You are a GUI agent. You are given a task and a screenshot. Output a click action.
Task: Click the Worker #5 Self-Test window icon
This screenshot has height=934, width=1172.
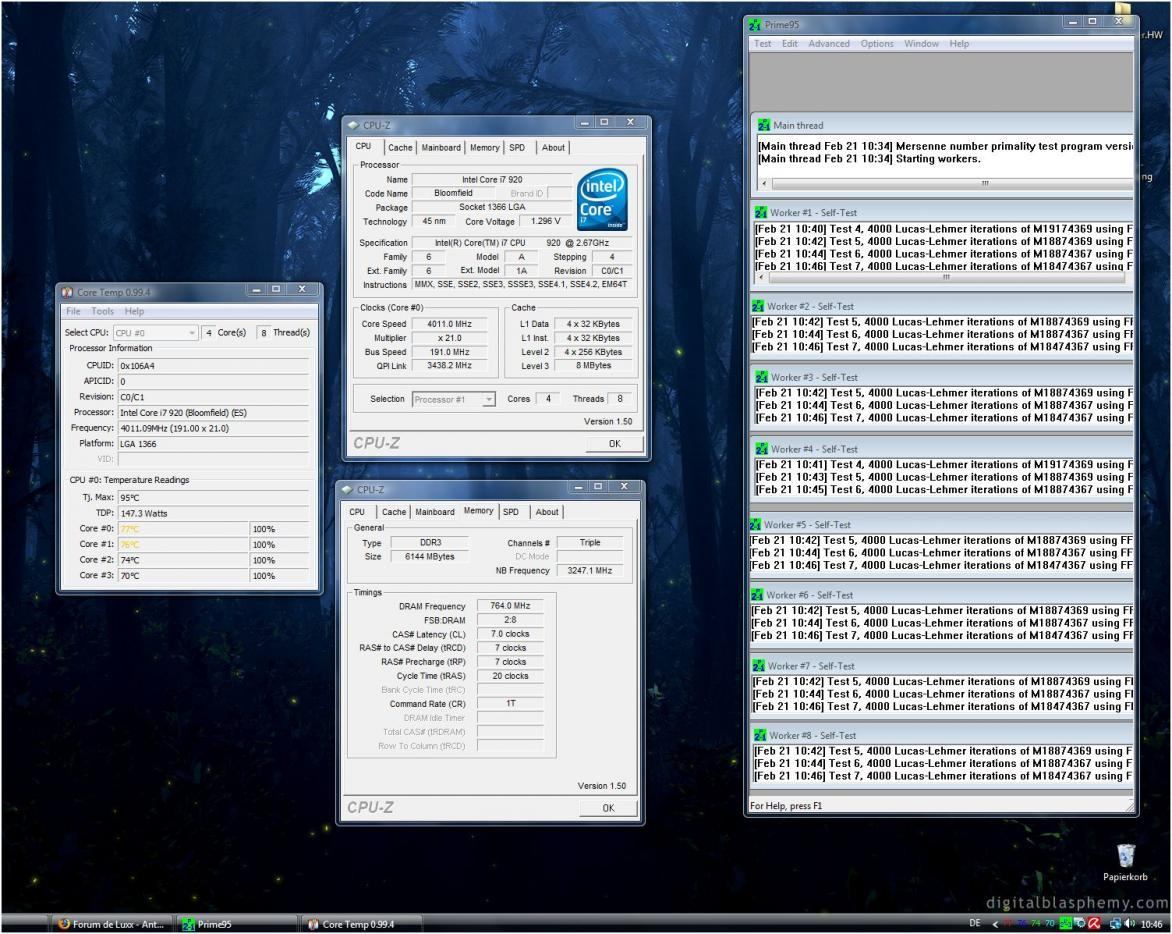756,525
